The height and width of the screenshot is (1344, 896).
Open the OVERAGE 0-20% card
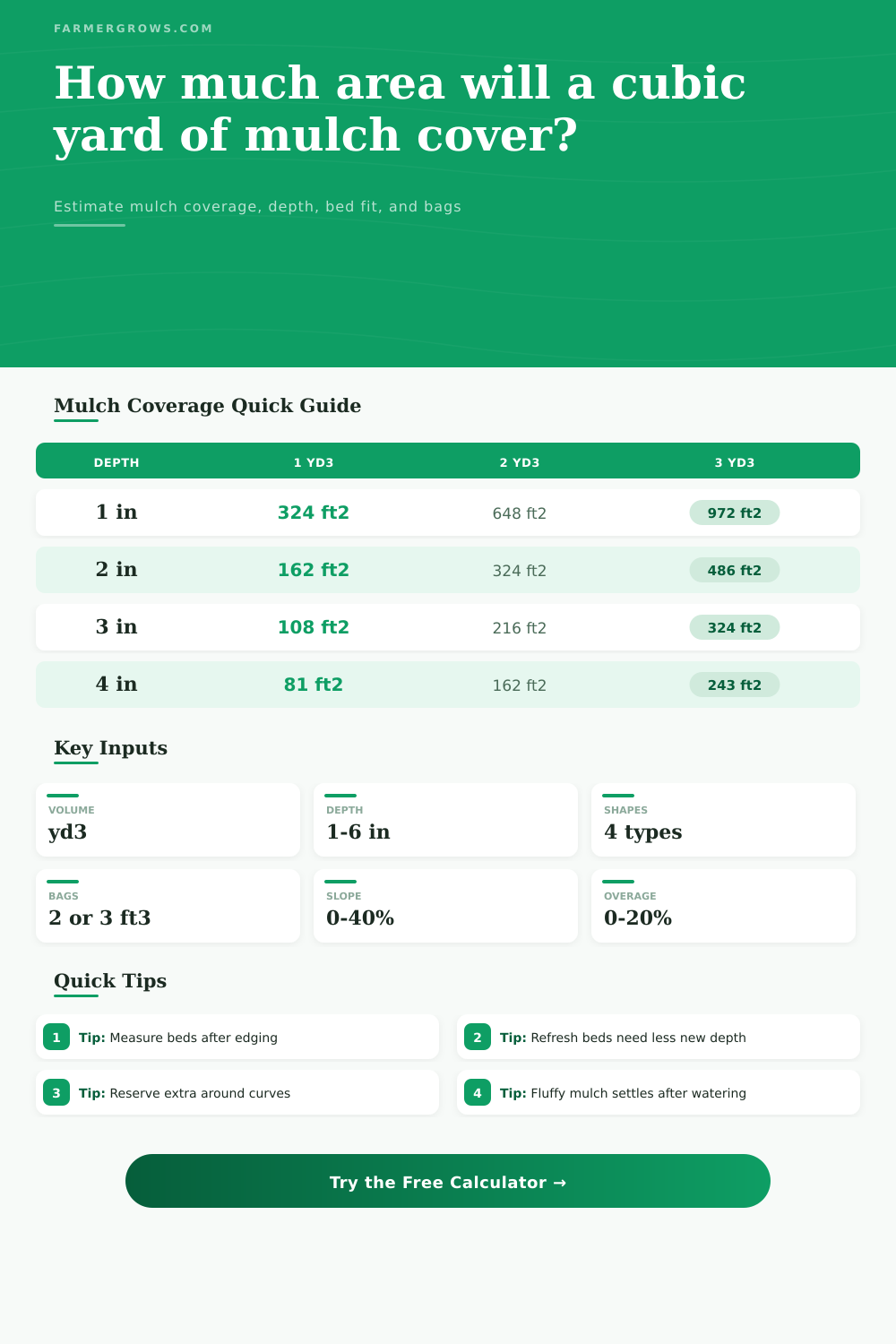click(x=723, y=906)
